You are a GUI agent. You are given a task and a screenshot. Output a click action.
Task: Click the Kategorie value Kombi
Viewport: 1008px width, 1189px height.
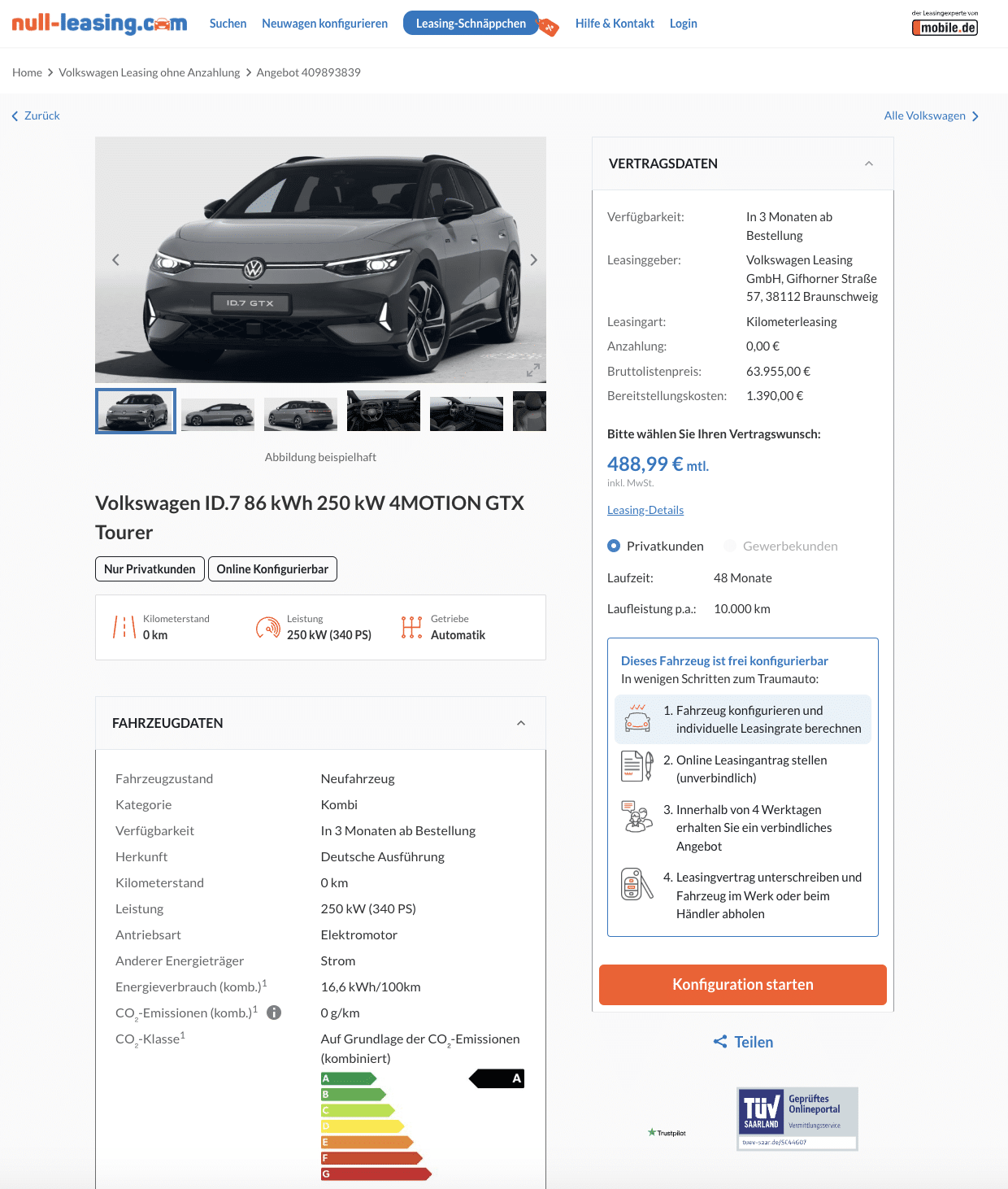click(x=339, y=804)
